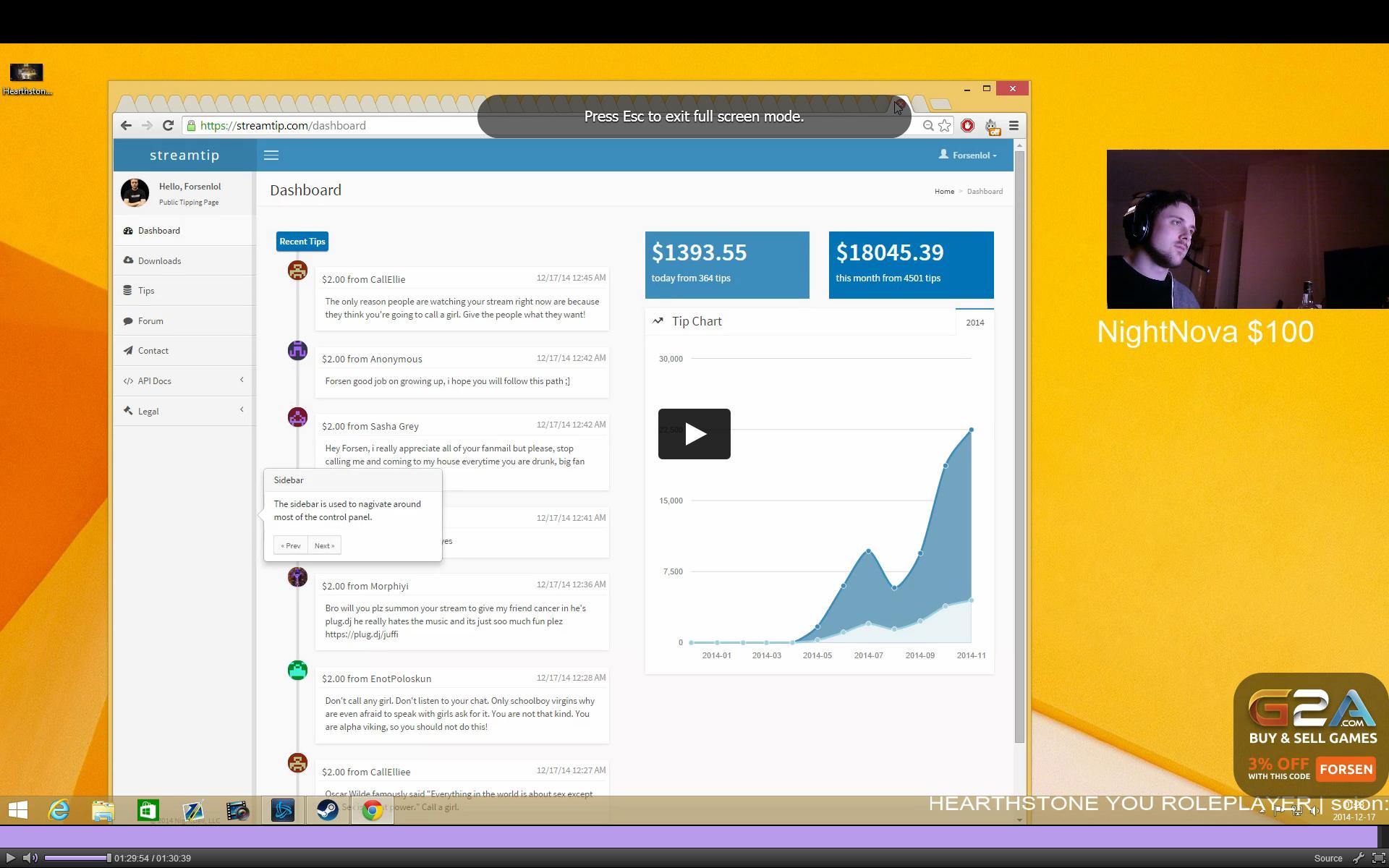Click the avatar beside CallEllie's tip
The width and height of the screenshot is (1389, 868).
pos(297,271)
